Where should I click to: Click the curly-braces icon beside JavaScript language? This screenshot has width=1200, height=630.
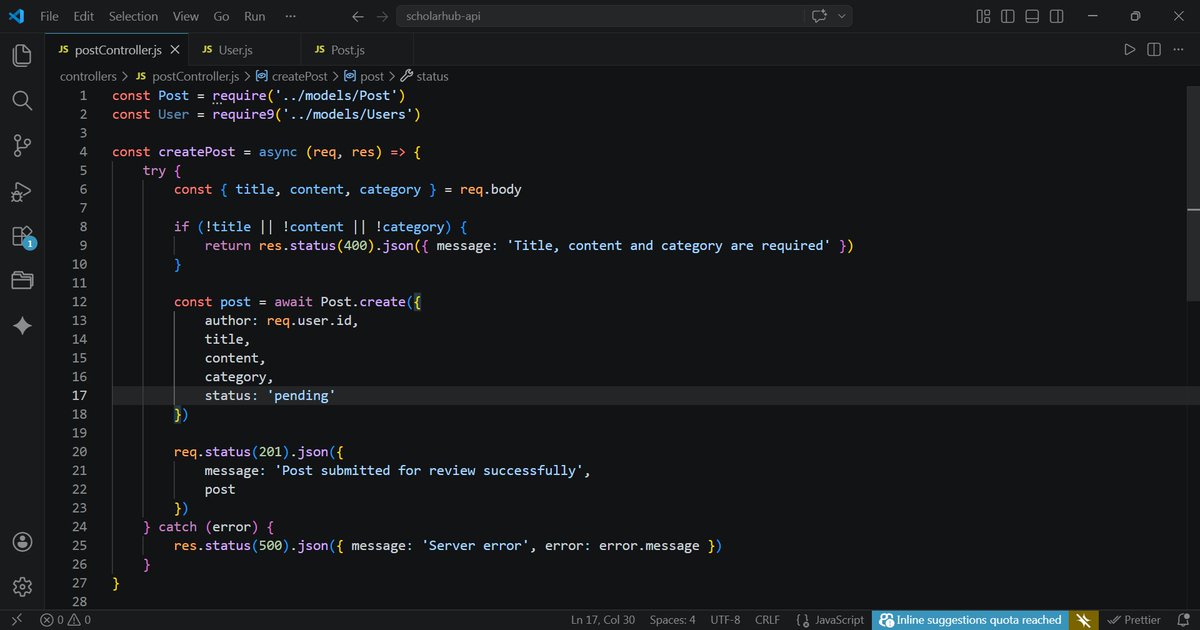[x=802, y=620]
